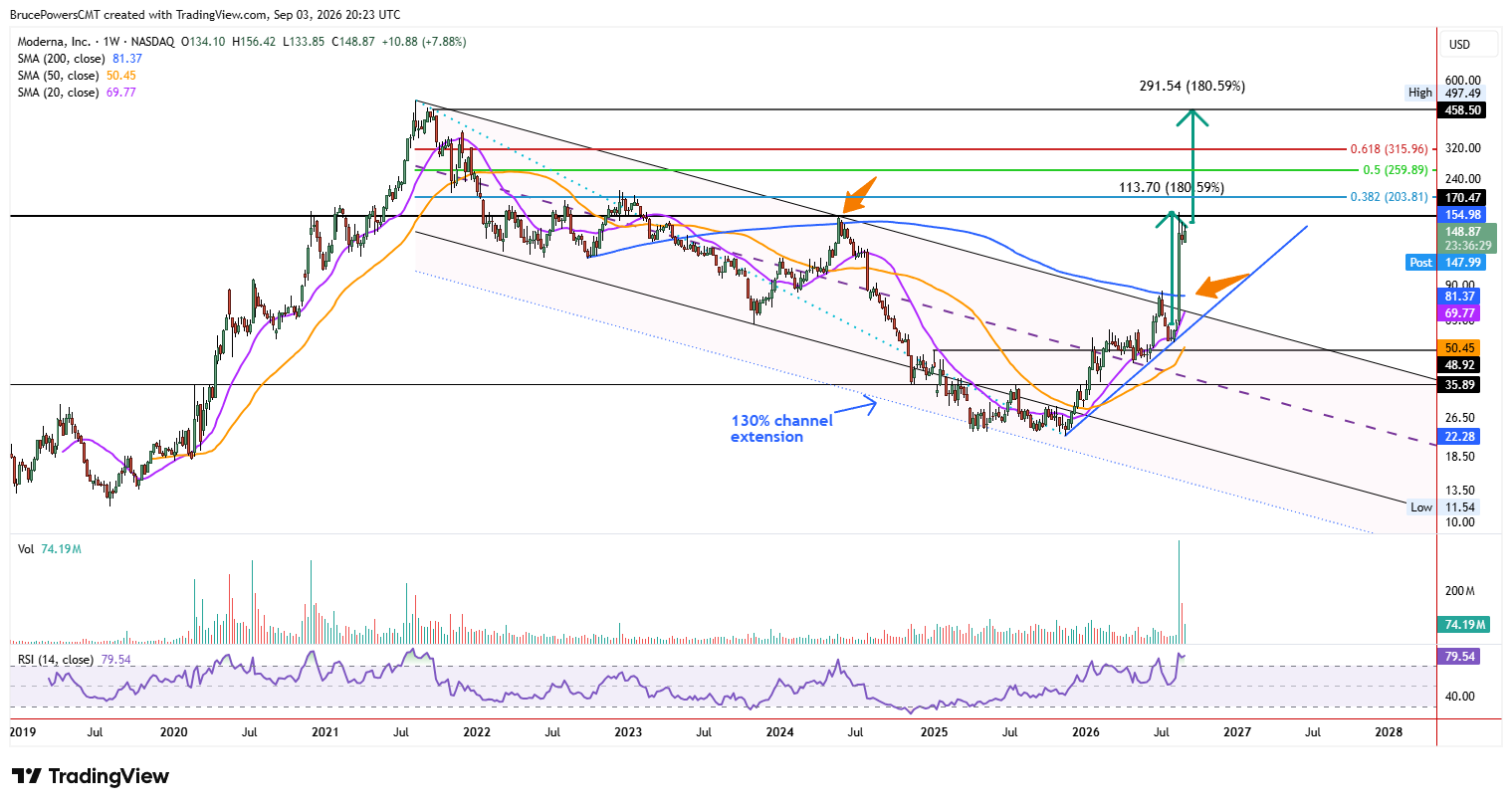The height and width of the screenshot is (806, 1512).
Task: Click the 18.50 price axis value
Action: [x=1460, y=457]
